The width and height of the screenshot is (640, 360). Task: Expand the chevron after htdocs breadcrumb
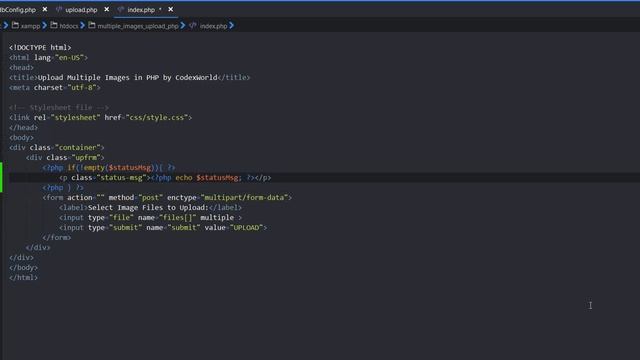pos(83,25)
